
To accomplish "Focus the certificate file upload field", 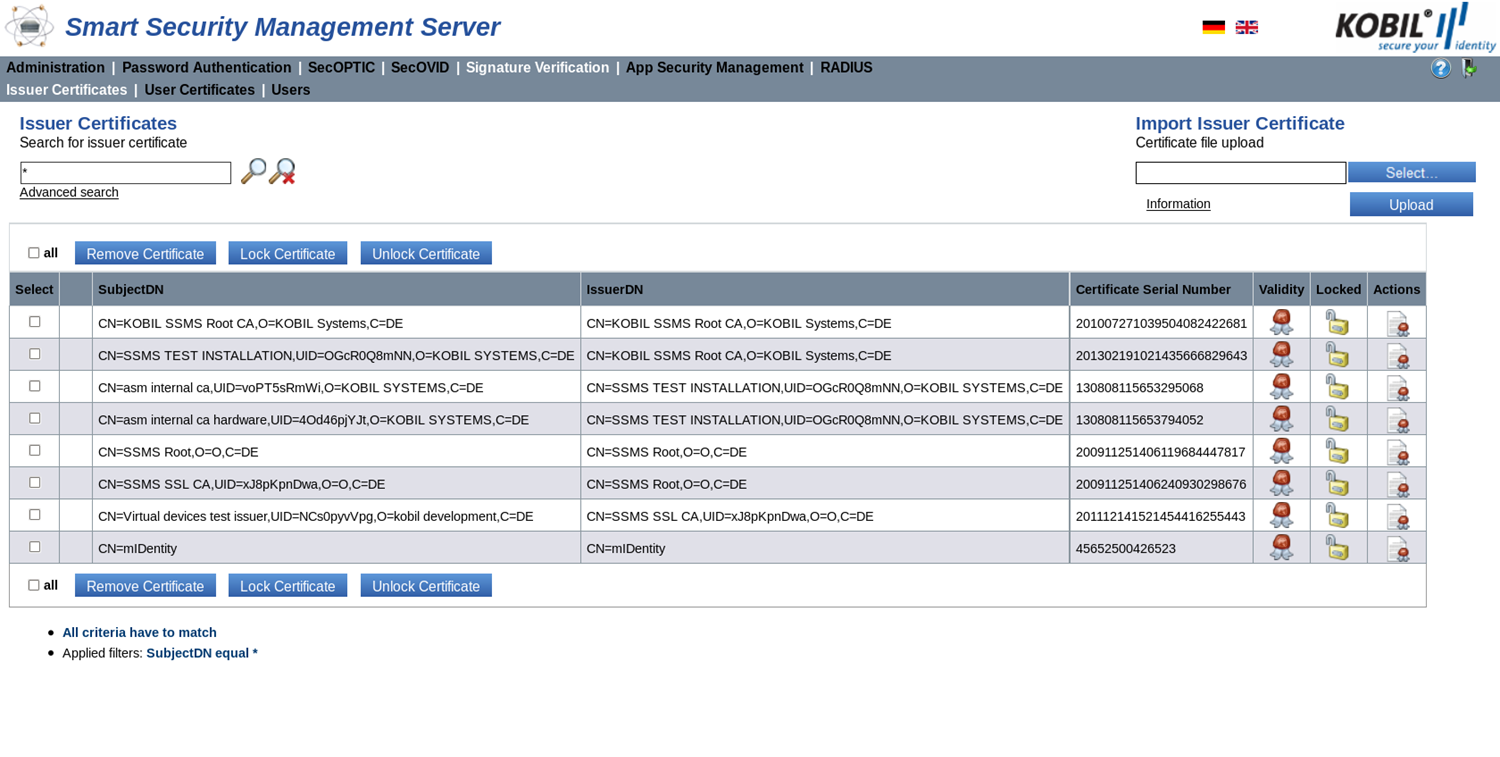I will tap(1240, 173).
